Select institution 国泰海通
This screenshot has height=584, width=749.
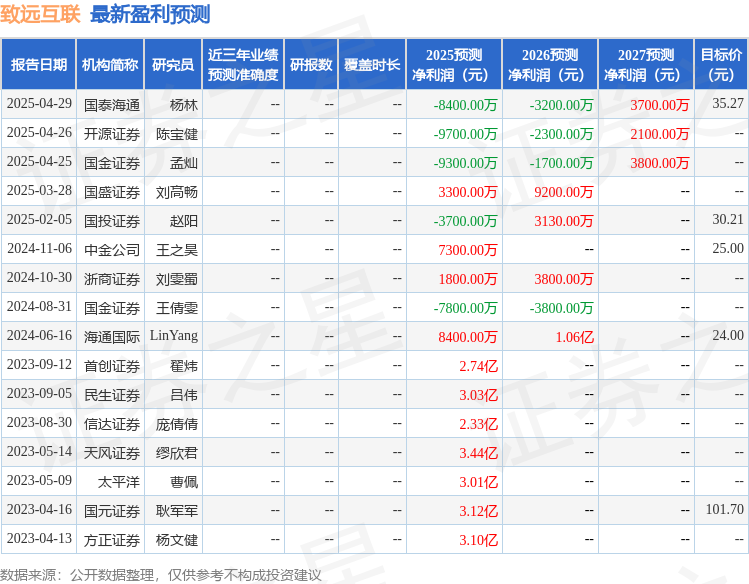pyautogui.click(x=112, y=105)
